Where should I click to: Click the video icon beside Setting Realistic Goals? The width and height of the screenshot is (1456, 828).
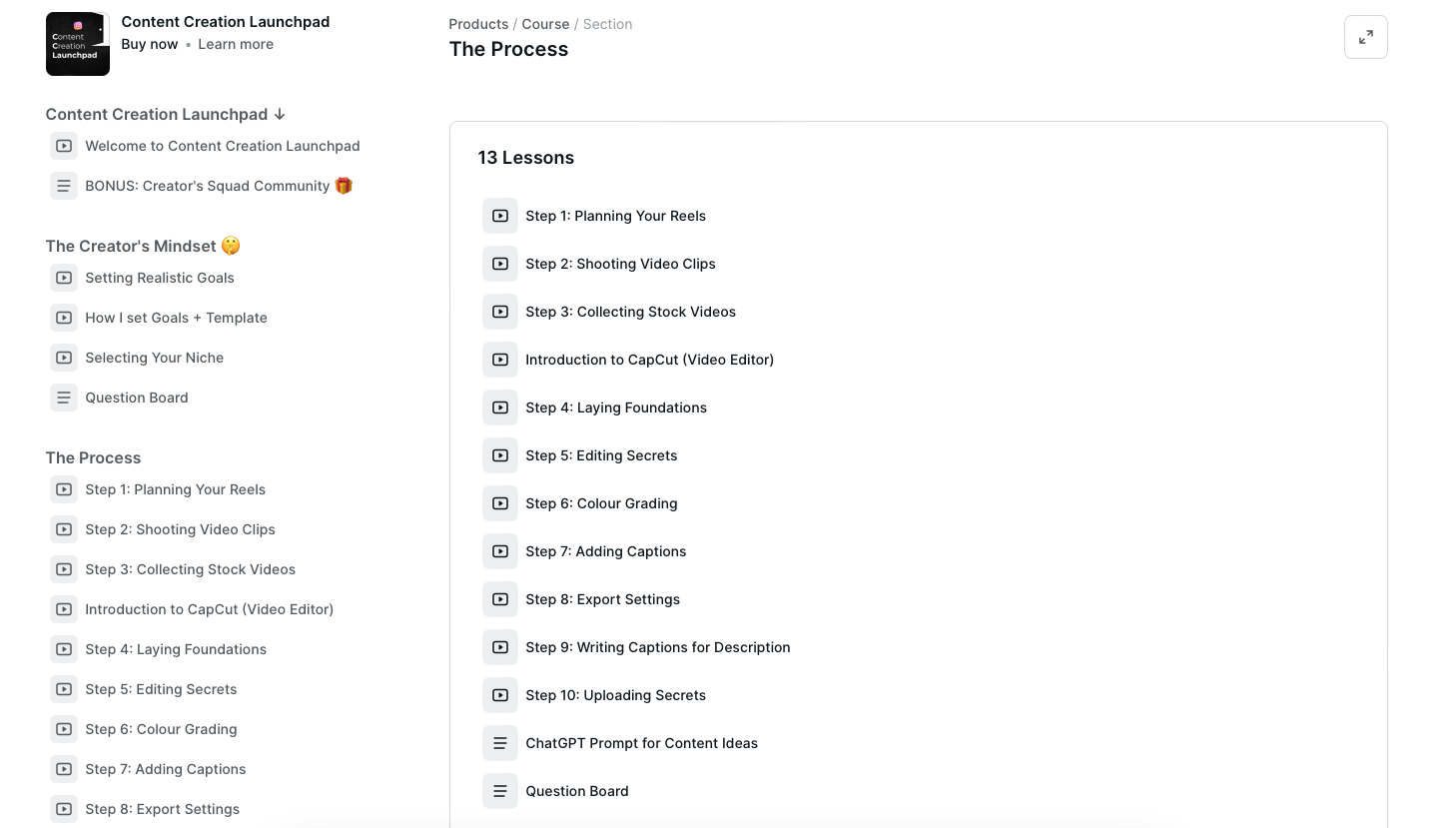coord(64,278)
